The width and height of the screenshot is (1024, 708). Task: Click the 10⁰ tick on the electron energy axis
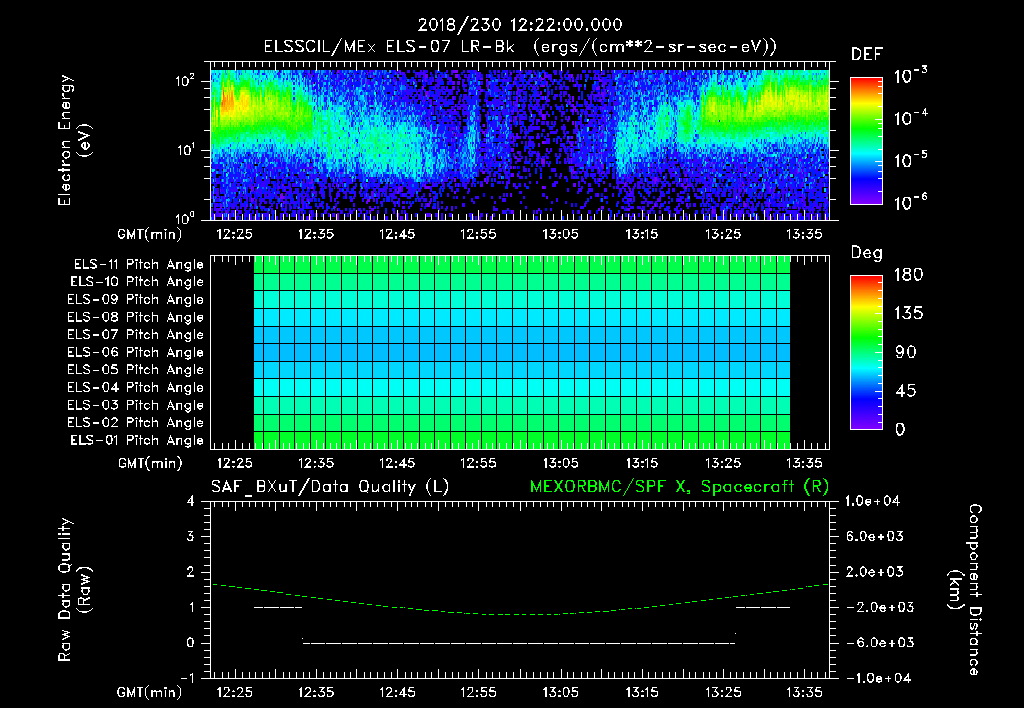tap(186, 218)
